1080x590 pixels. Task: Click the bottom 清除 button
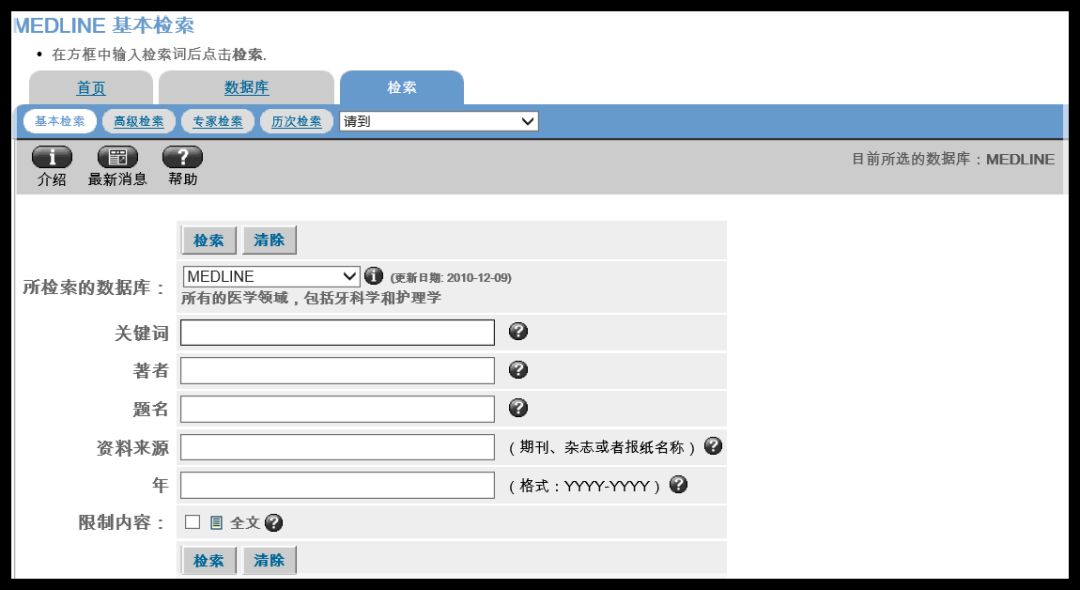pyautogui.click(x=267, y=560)
